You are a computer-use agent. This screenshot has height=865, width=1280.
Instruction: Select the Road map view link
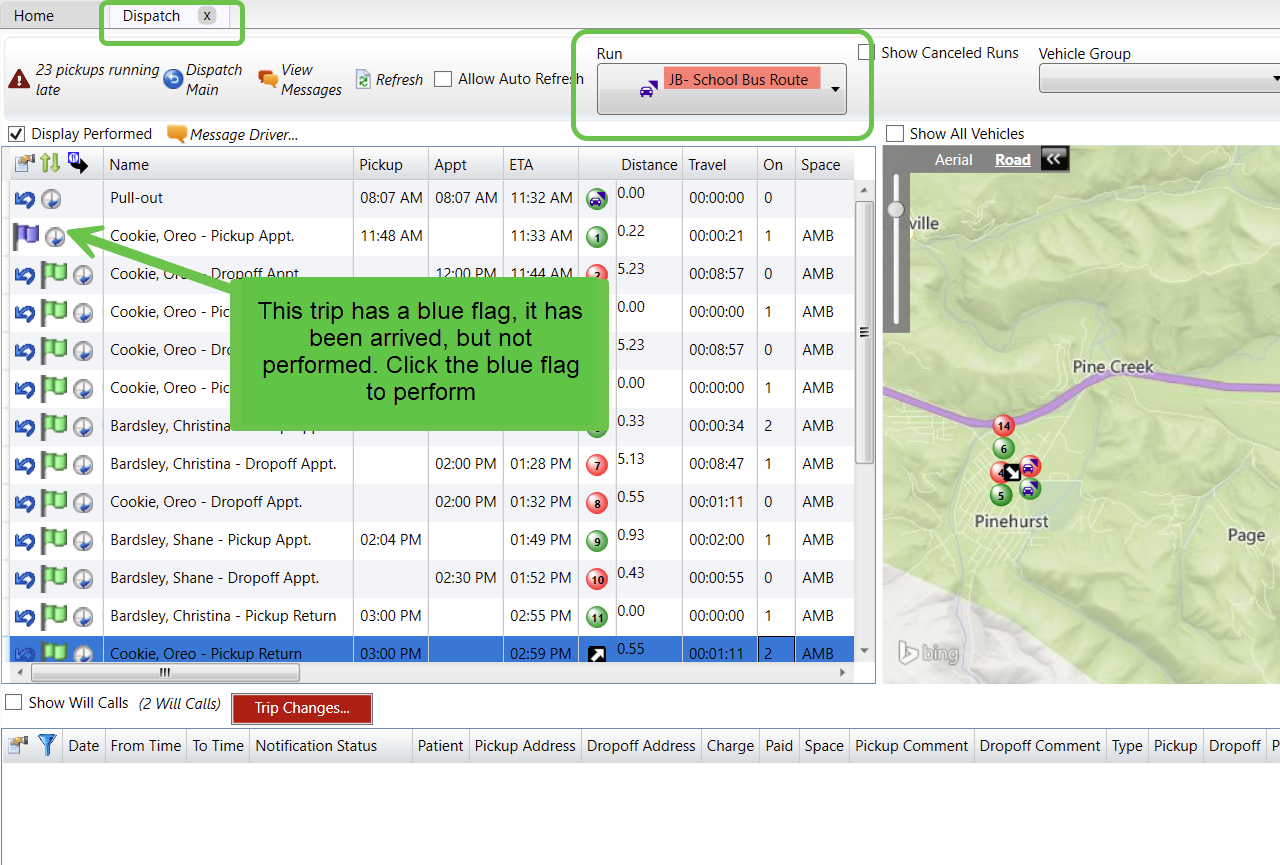[x=1012, y=160]
